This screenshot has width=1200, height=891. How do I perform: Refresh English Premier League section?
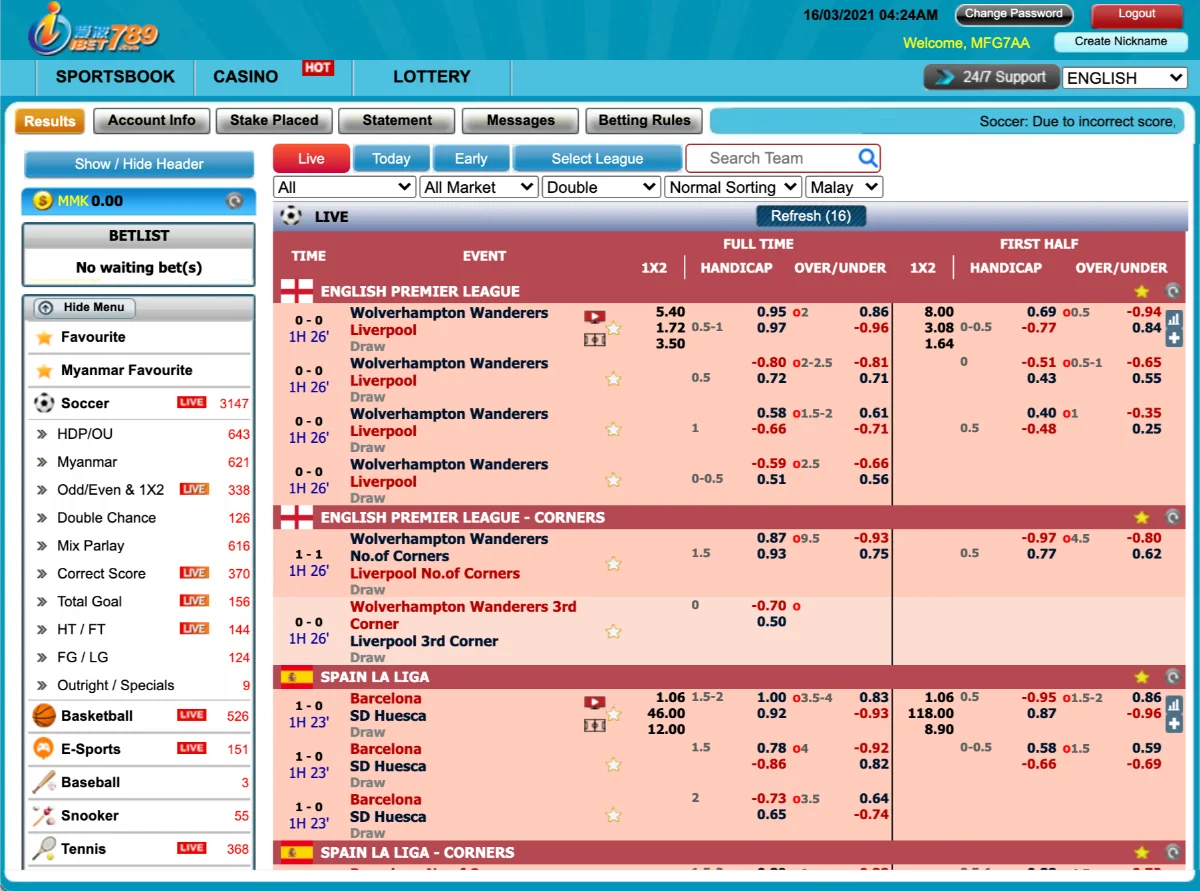coord(1173,292)
